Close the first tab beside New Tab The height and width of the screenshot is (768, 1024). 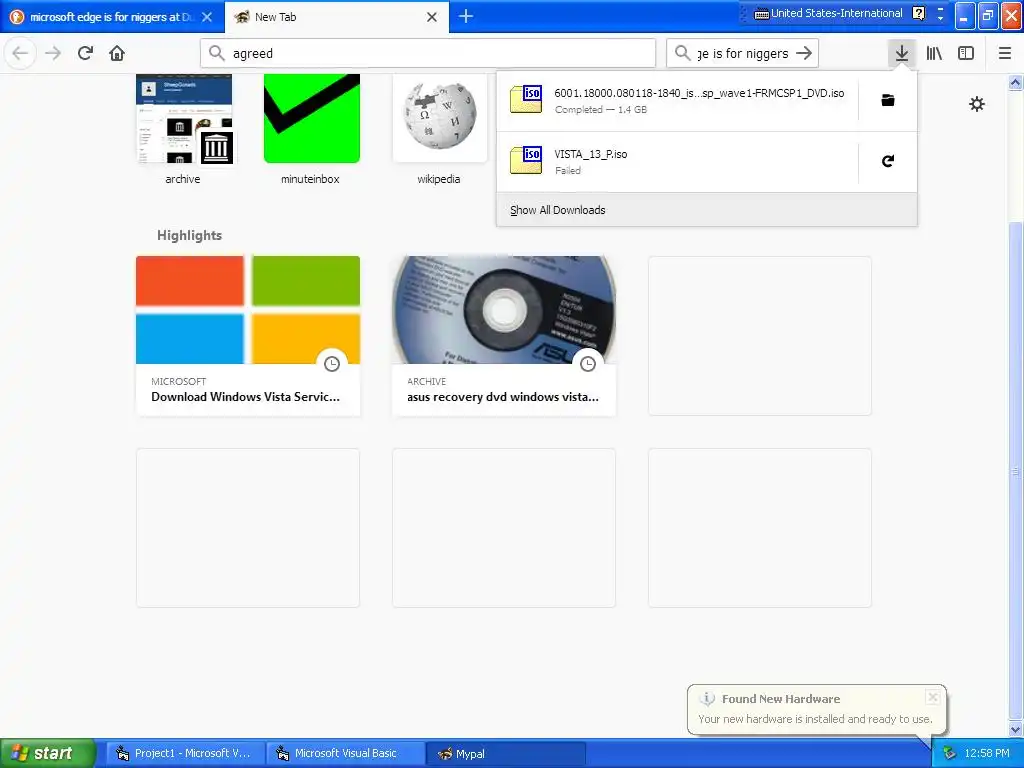click(207, 17)
